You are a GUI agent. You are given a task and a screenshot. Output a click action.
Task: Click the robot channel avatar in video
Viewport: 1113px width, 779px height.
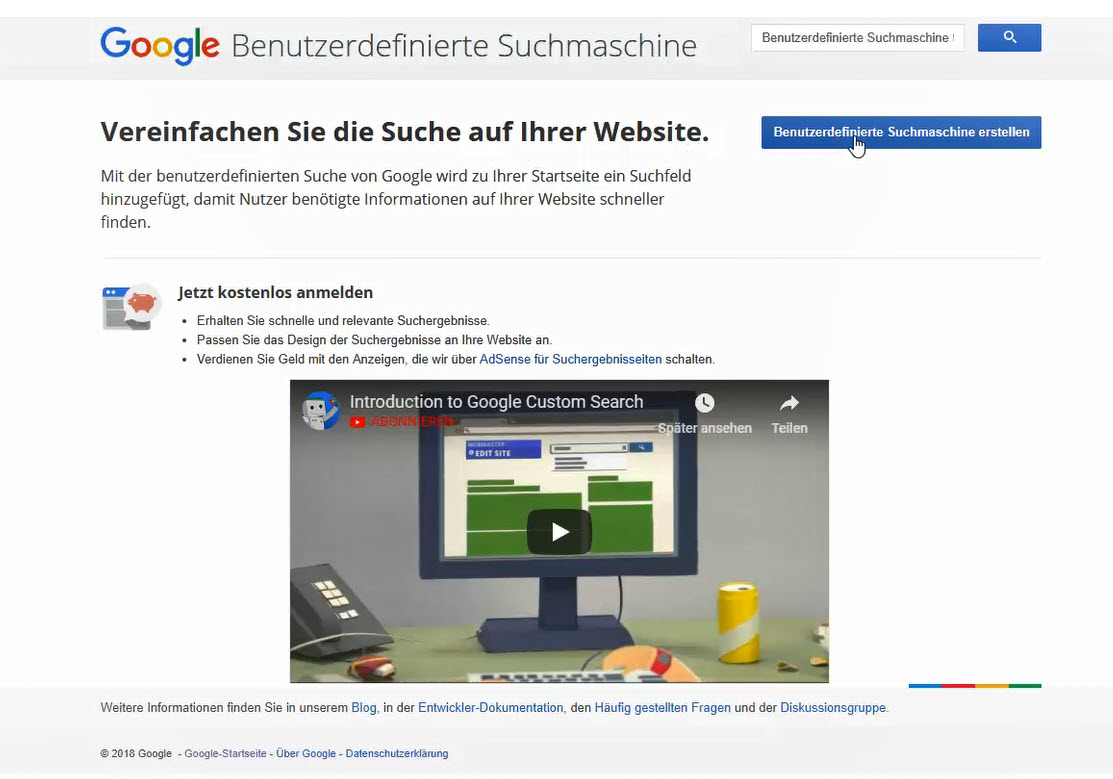(320, 410)
